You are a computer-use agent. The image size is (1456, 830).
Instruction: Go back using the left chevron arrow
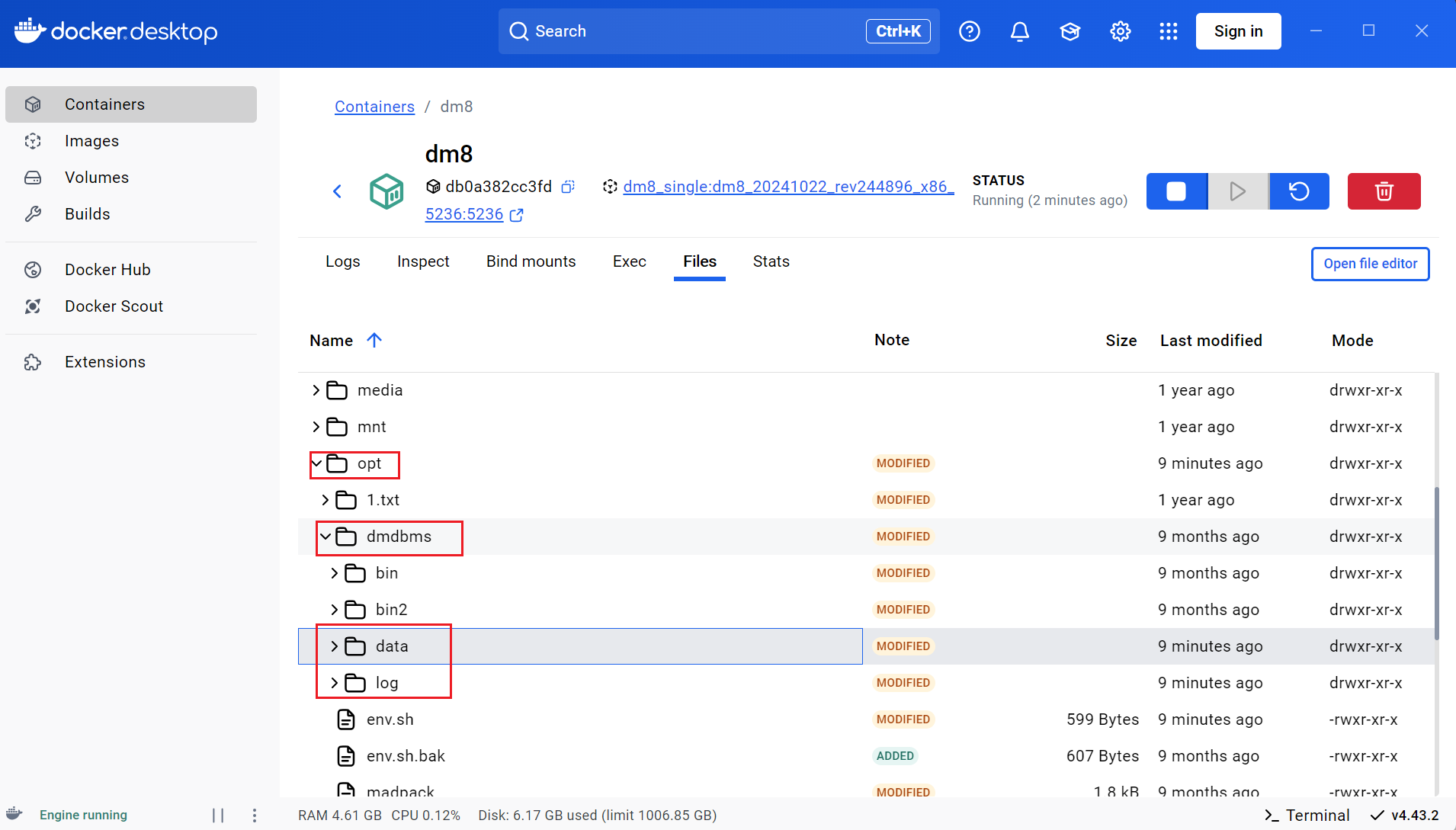point(337,191)
